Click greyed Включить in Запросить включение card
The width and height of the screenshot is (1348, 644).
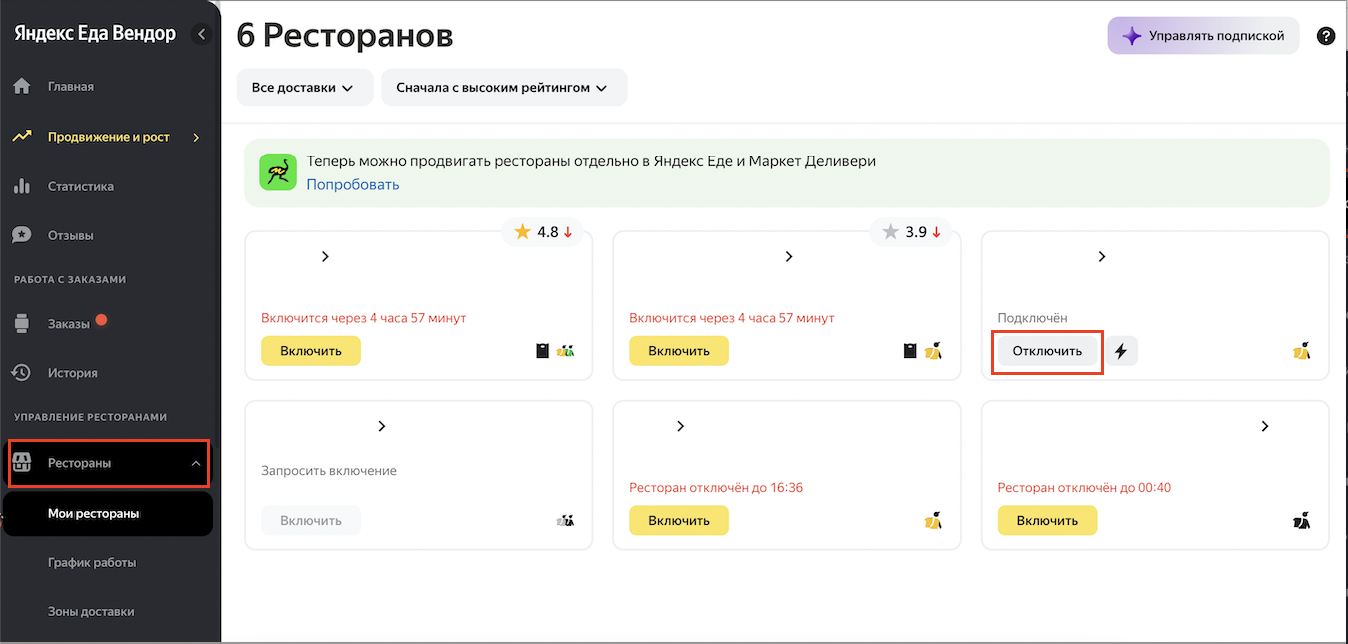(x=311, y=520)
